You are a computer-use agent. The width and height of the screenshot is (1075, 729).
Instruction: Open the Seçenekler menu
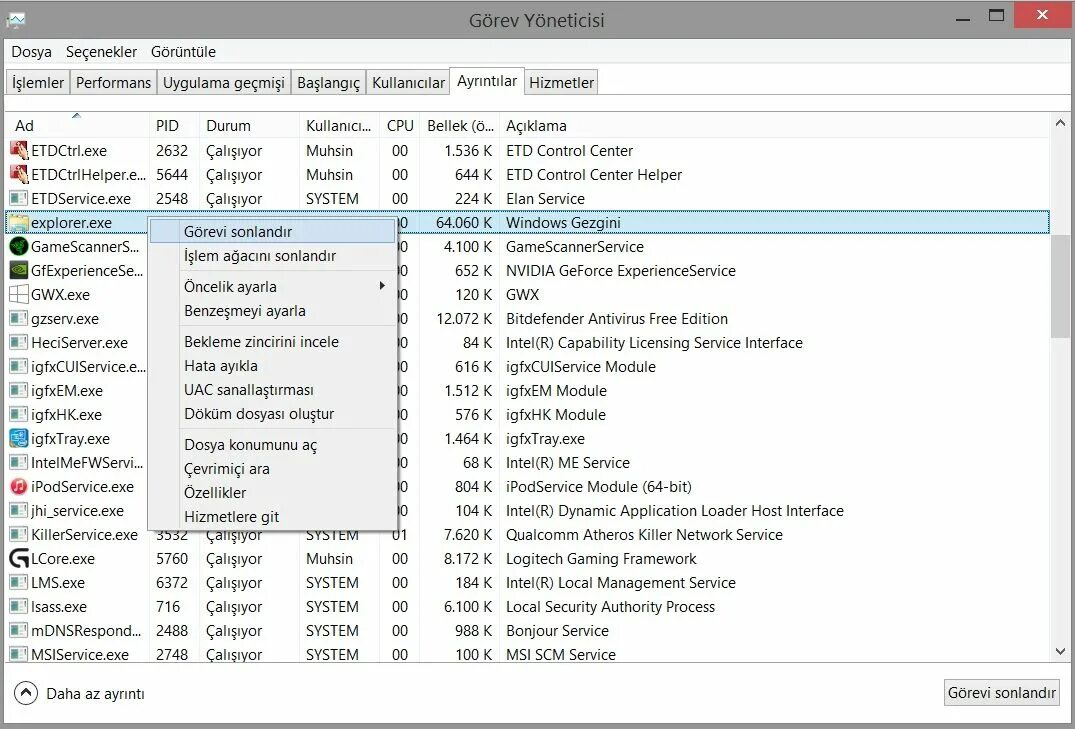coord(101,52)
